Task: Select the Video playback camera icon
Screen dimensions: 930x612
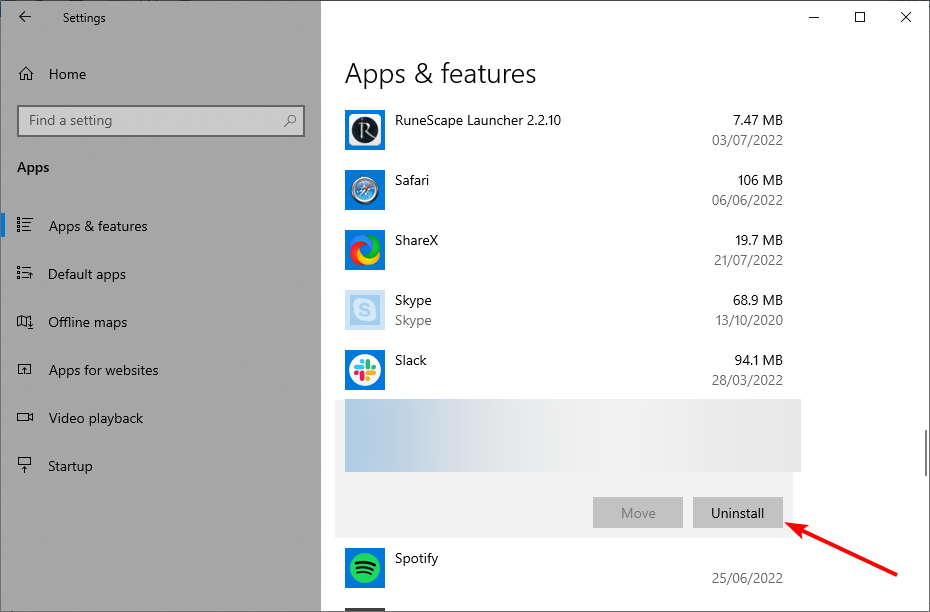Action: point(25,417)
